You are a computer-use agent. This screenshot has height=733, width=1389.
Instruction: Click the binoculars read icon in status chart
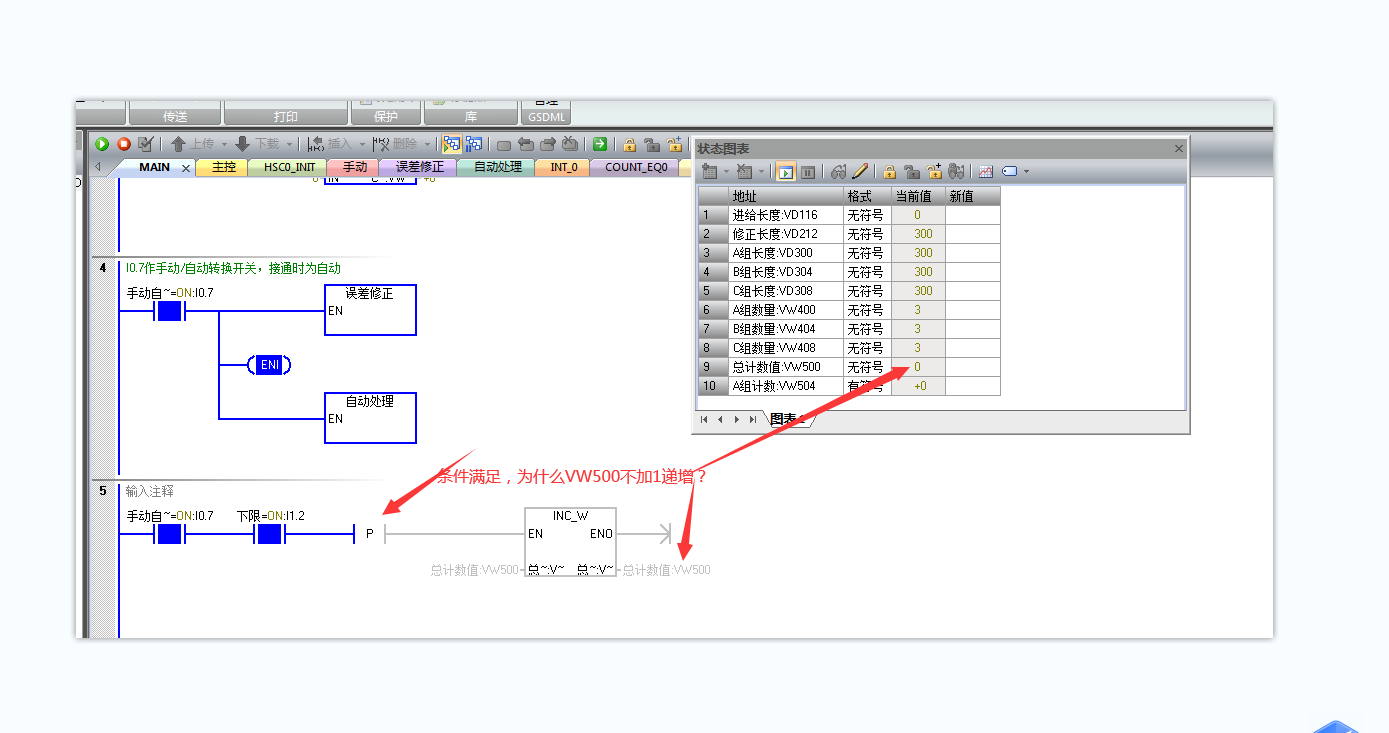coord(838,172)
